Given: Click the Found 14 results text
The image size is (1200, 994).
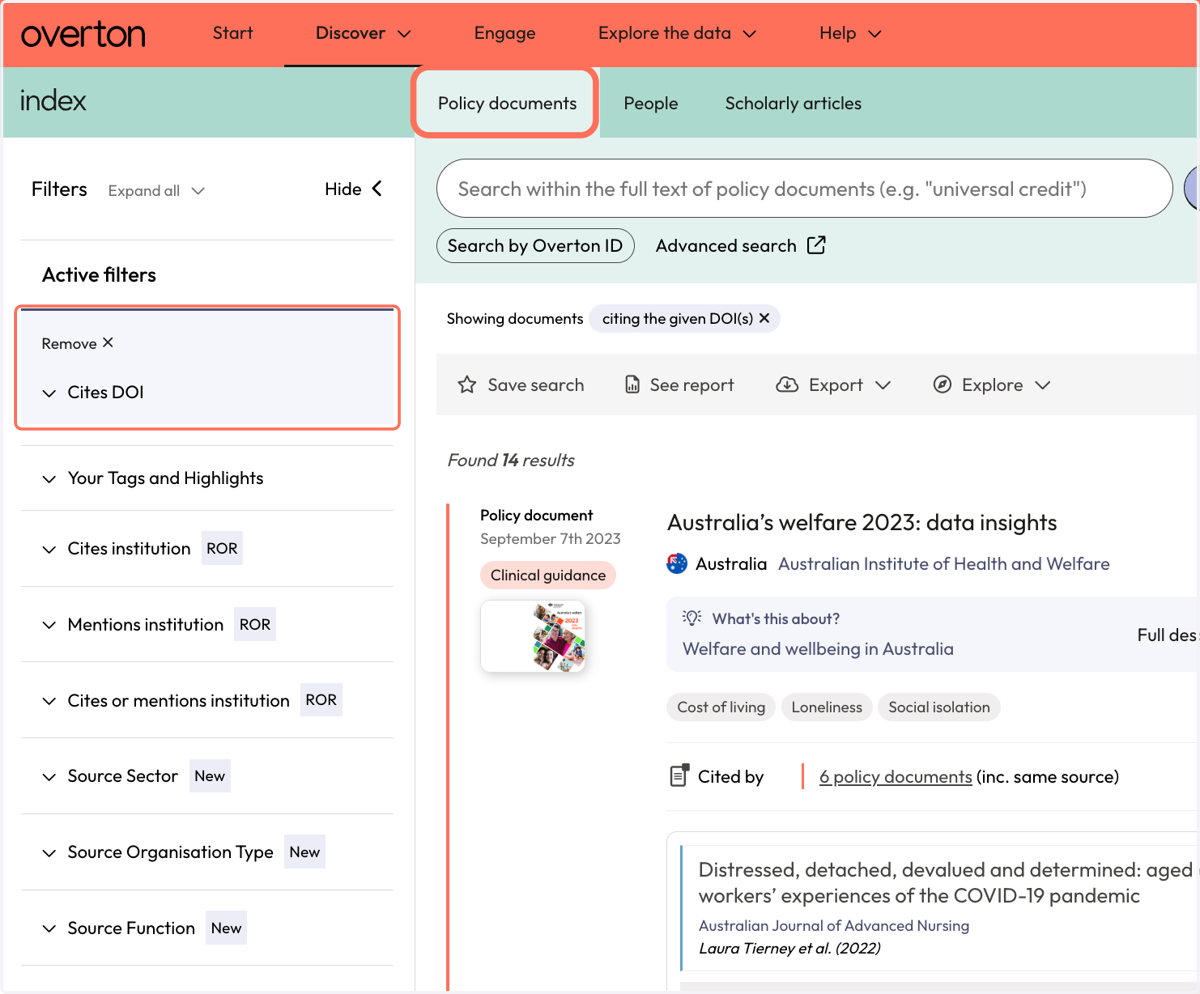Looking at the screenshot, I should tap(511, 460).
